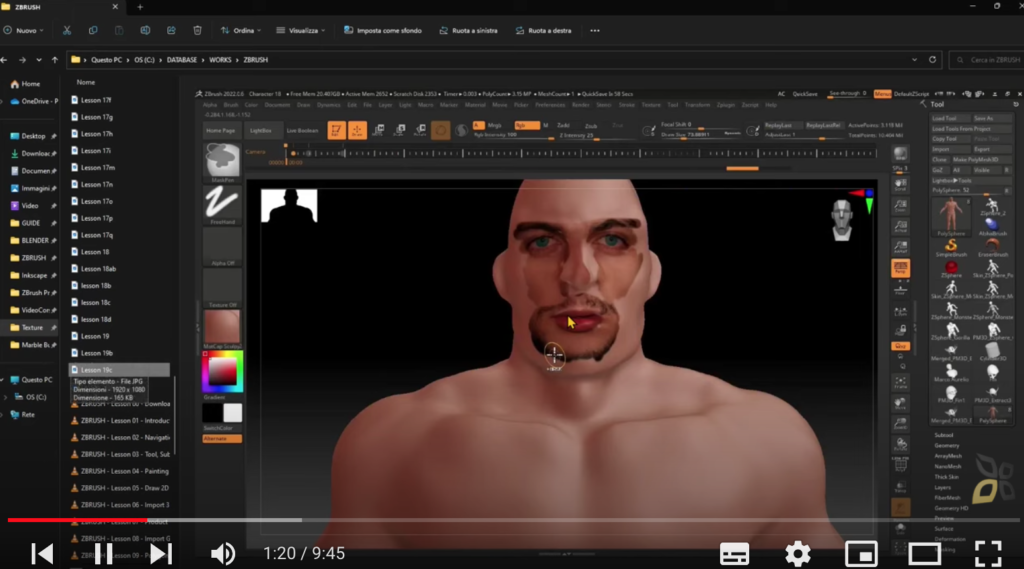Open the Document menu in ZBrush

click(277, 105)
